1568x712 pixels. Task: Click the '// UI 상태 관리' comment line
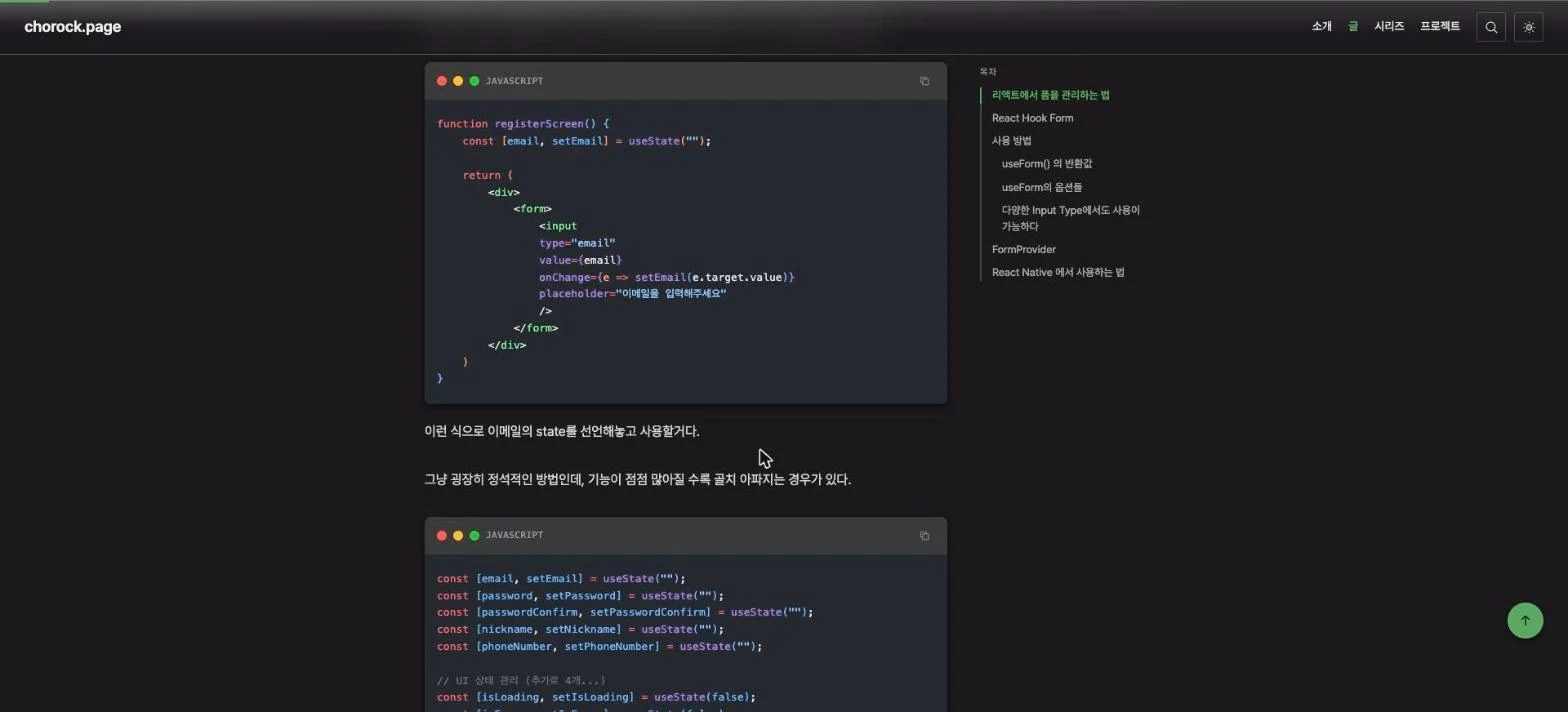[521, 680]
